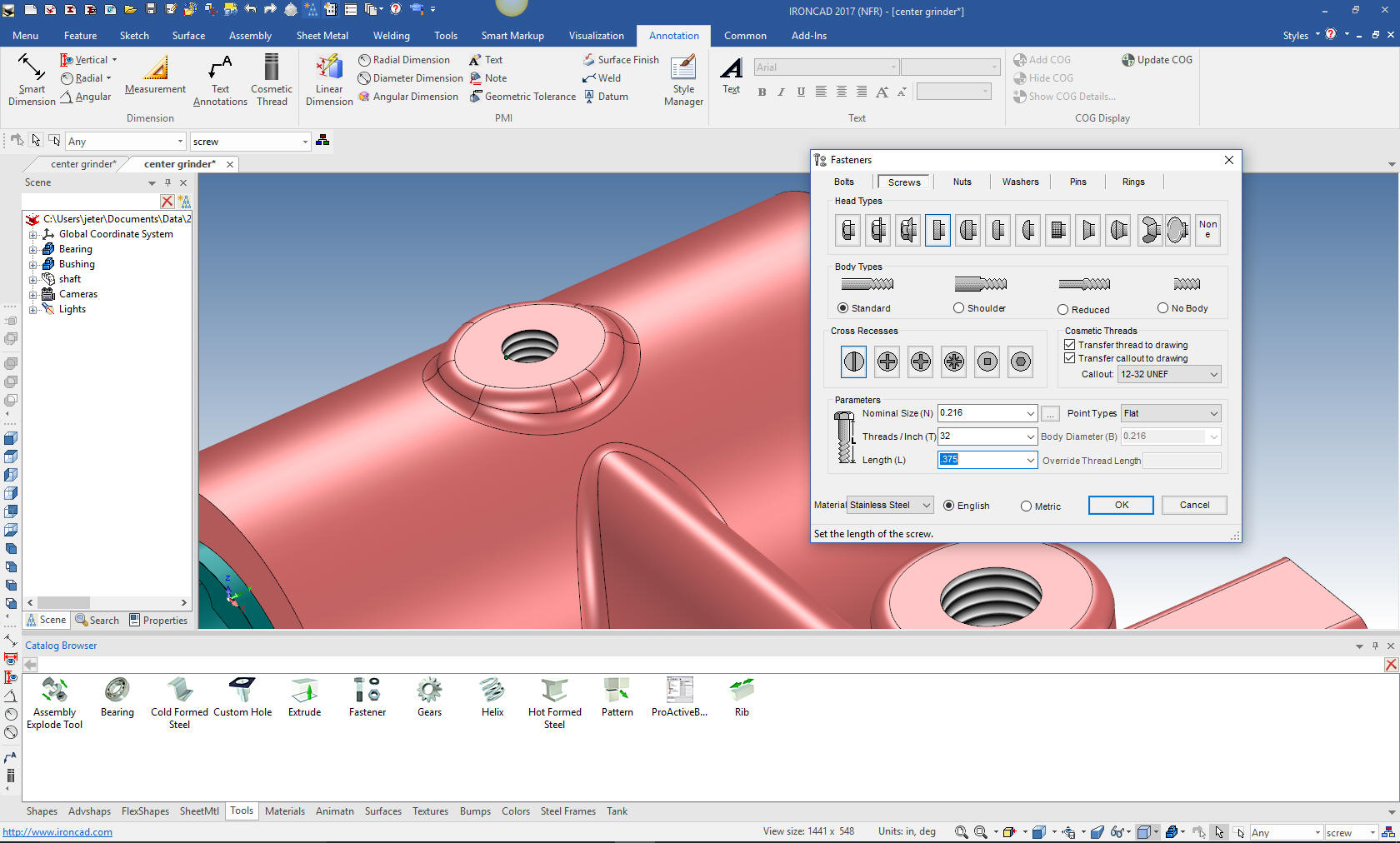Screen dimensions: 1400x843
Task: Switch to the Nuts tab
Action: click(962, 182)
